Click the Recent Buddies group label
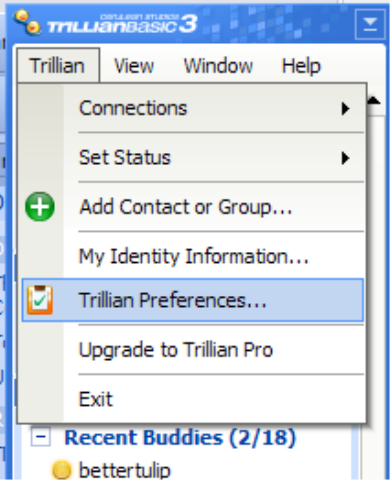Screen dimensions: 390x480 180,437
